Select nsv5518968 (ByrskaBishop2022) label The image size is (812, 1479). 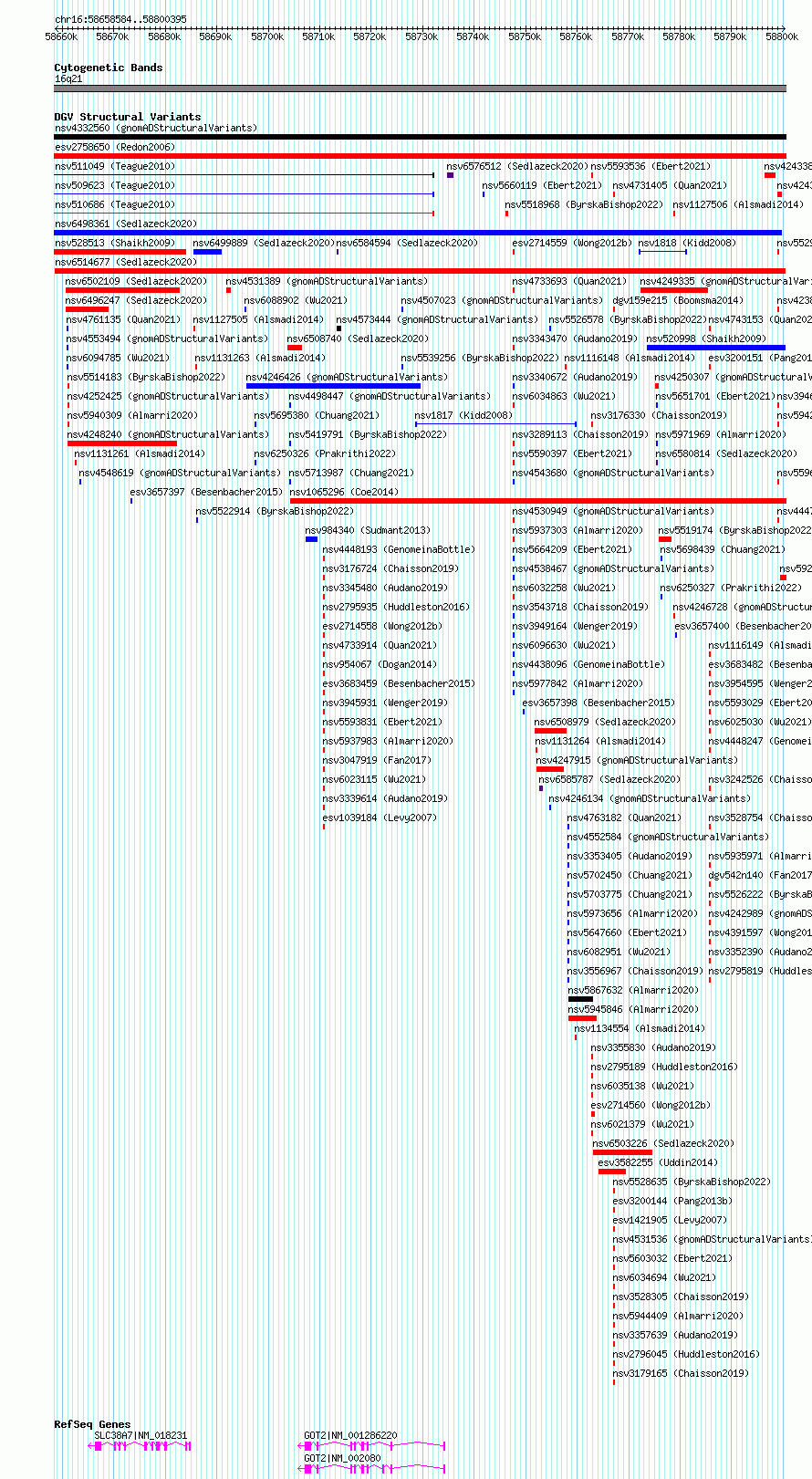click(585, 204)
